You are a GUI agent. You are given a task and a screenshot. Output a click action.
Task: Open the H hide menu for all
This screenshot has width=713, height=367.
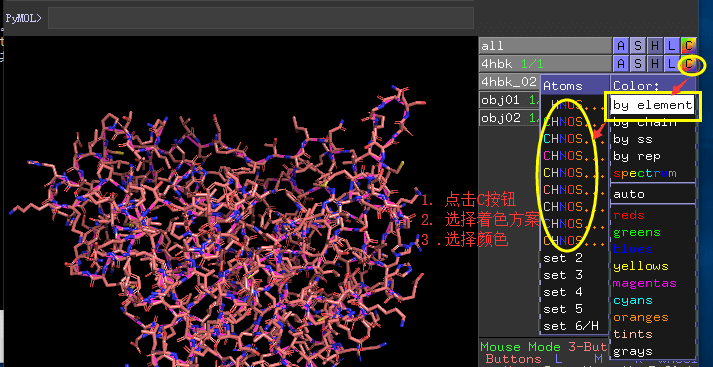(655, 46)
